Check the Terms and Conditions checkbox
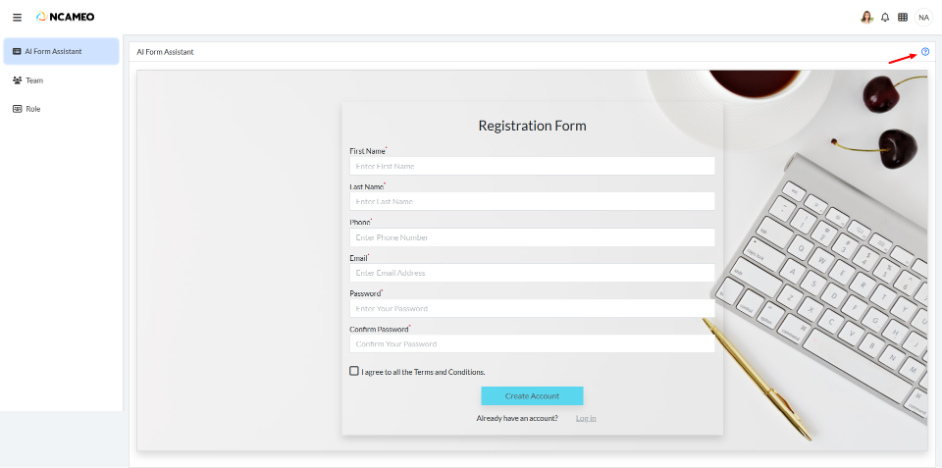Image resolution: width=942 pixels, height=468 pixels. click(x=354, y=371)
